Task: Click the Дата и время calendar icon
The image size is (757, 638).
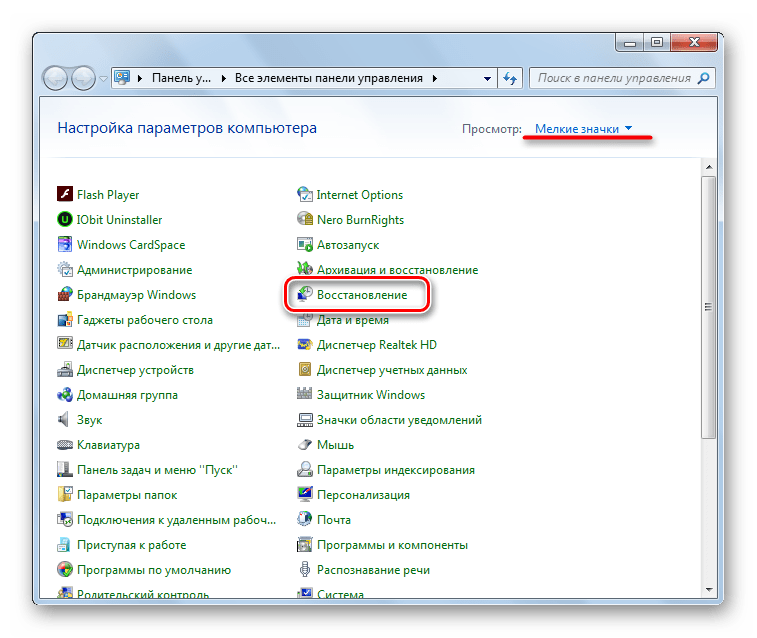Action: click(305, 319)
